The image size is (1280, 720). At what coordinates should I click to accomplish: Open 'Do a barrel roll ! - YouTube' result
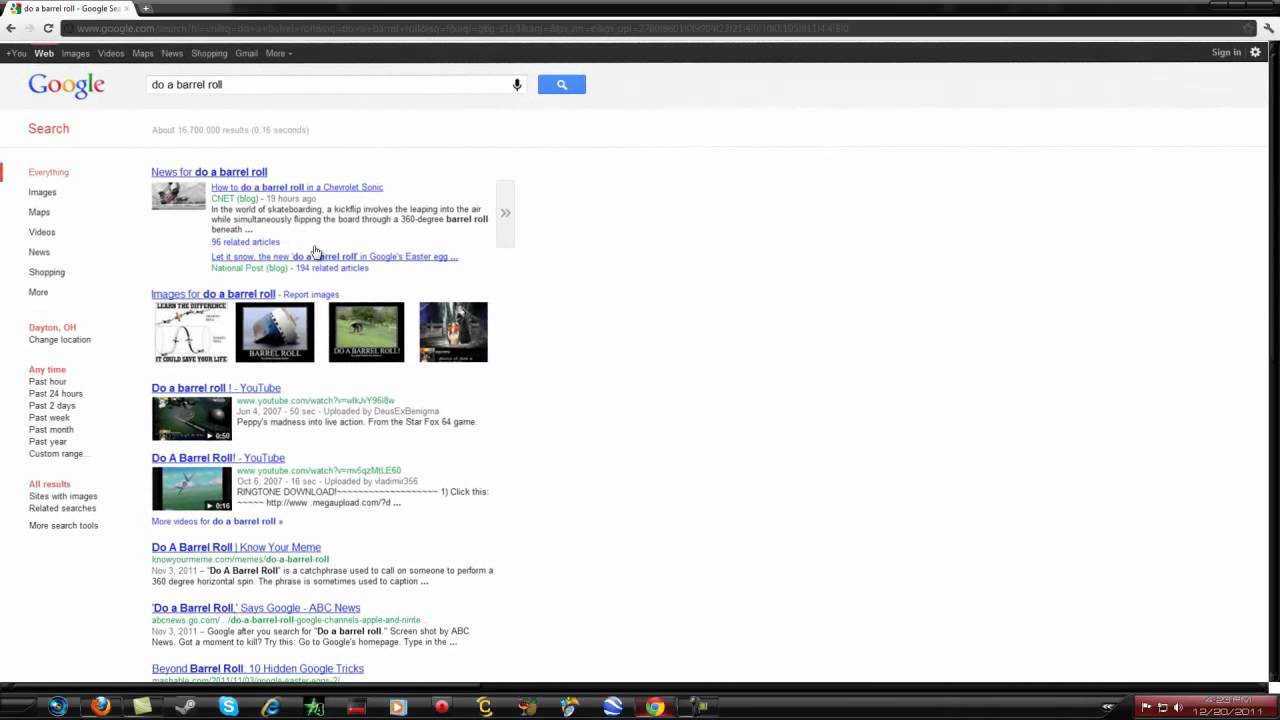click(216, 388)
